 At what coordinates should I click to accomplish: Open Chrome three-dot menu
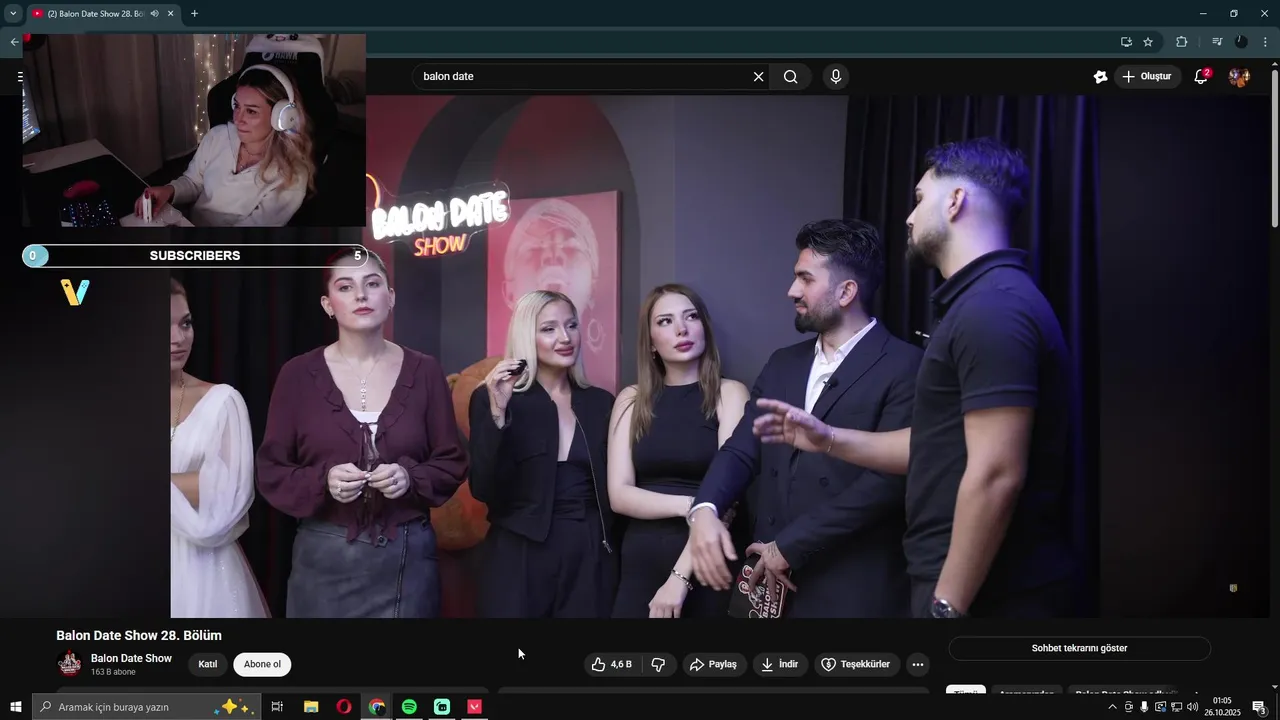(x=1265, y=42)
